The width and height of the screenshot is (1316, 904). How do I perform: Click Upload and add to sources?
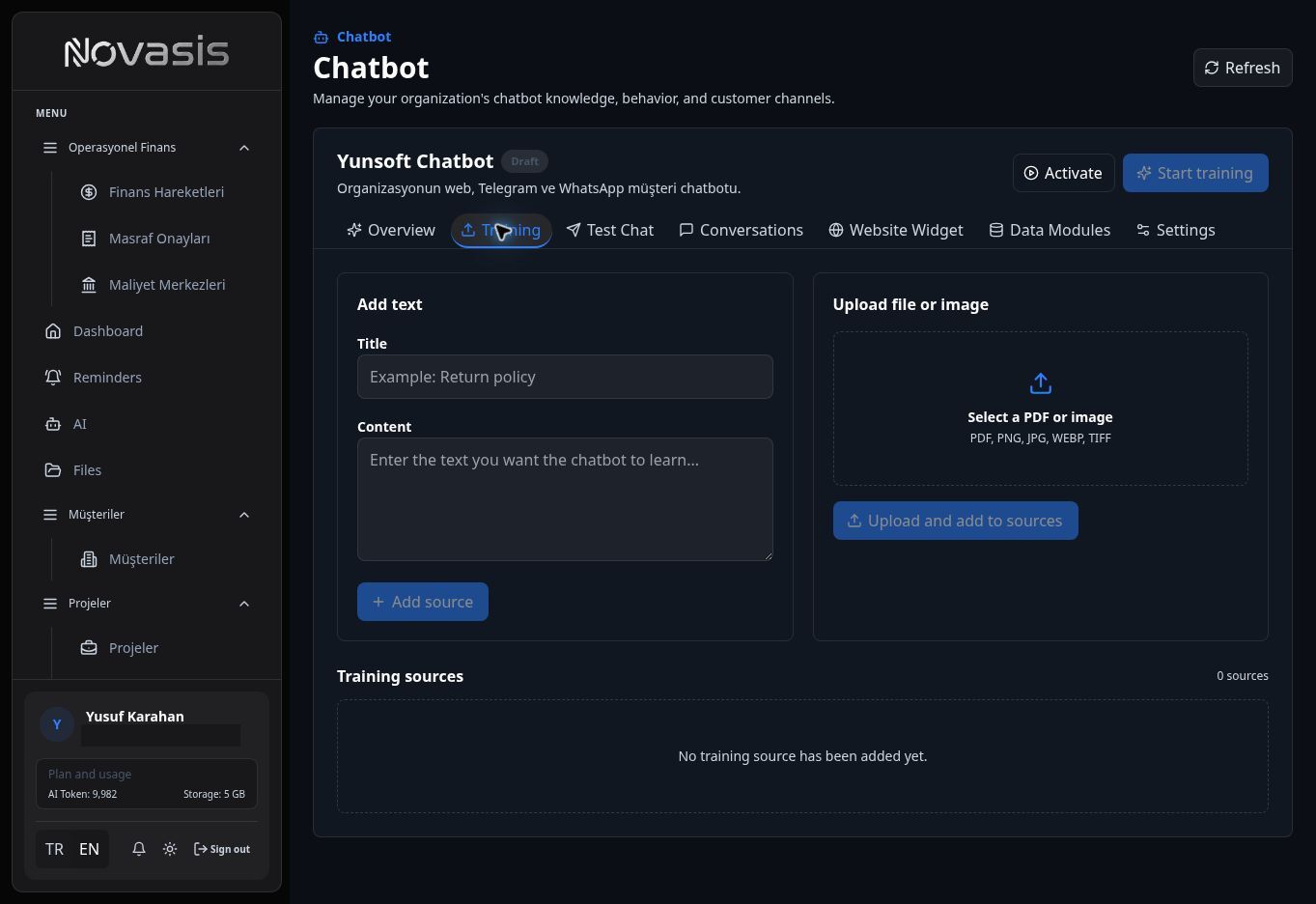(x=956, y=521)
